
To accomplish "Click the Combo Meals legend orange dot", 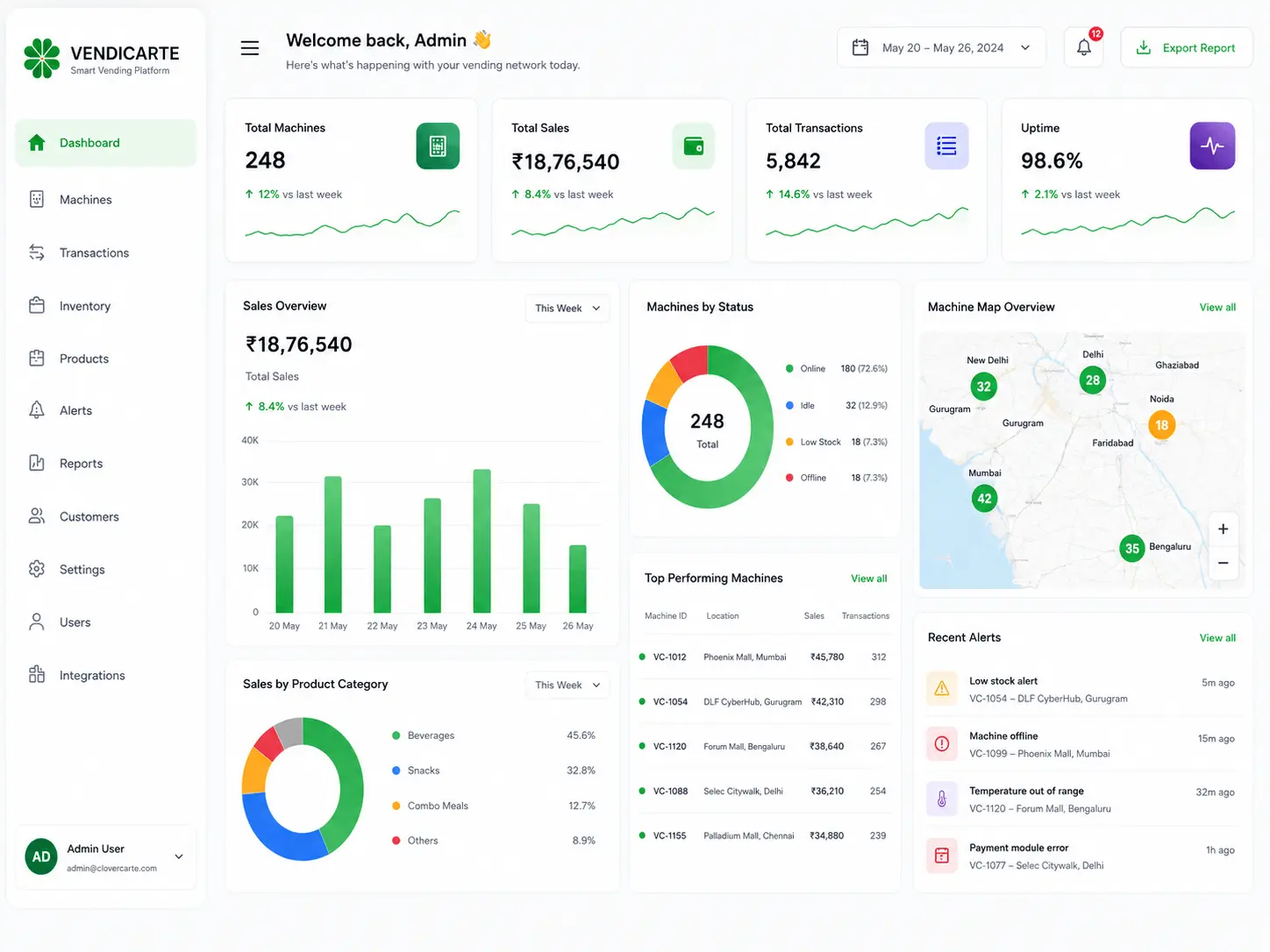I will [x=396, y=806].
